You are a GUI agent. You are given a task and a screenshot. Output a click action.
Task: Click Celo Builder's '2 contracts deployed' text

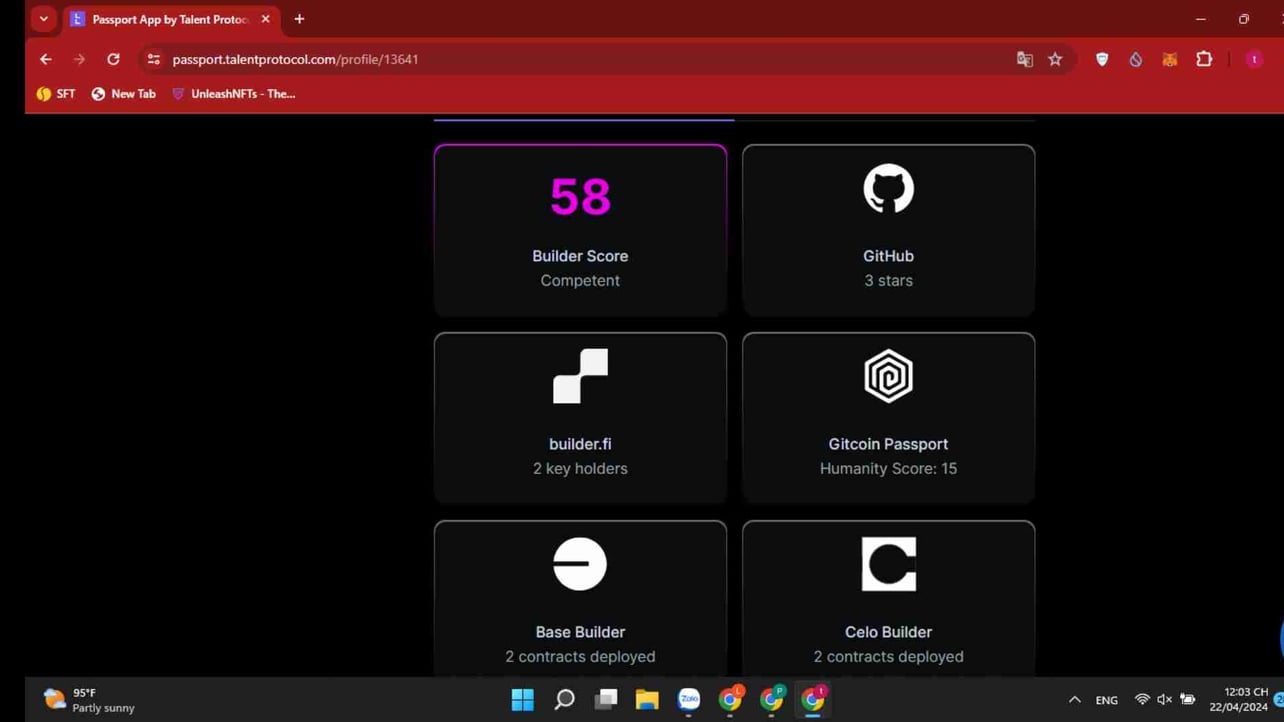tap(888, 657)
